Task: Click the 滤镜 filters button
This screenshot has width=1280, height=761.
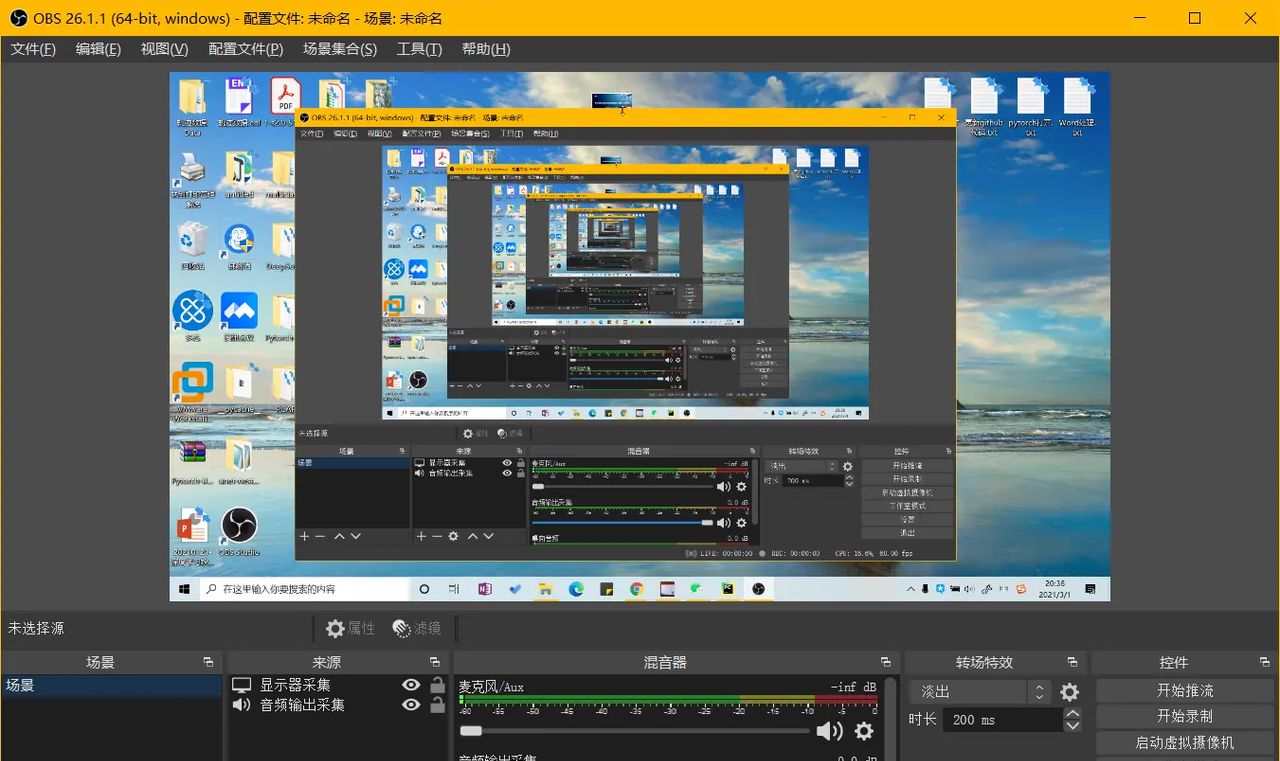Action: pos(417,628)
